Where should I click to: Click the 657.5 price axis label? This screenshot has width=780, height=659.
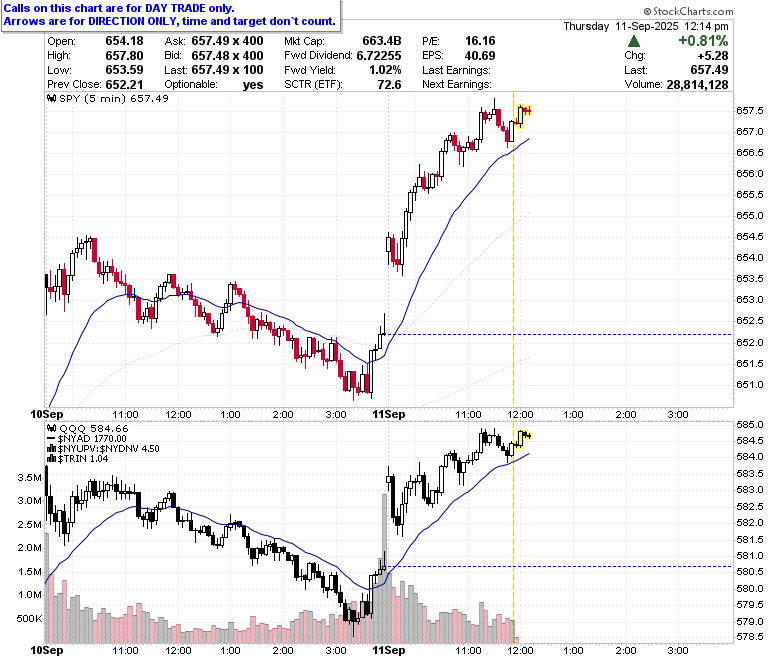point(750,110)
